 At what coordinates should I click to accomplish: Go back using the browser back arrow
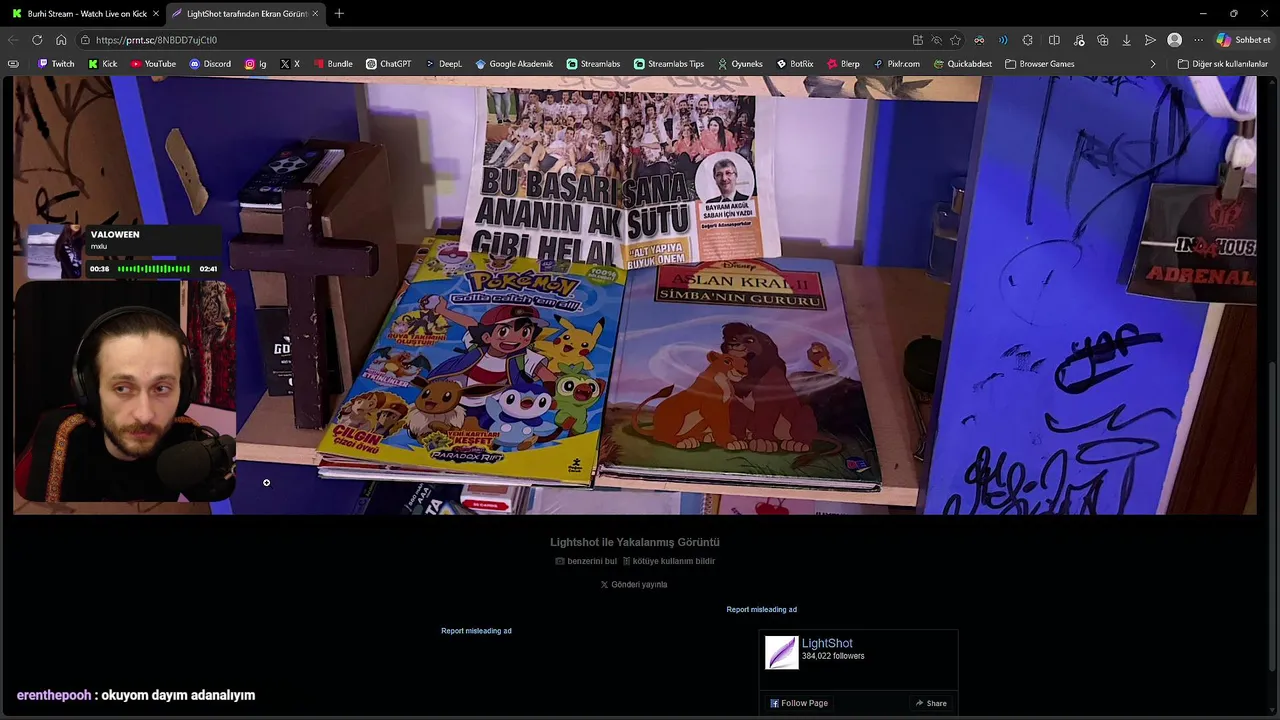click(13, 40)
